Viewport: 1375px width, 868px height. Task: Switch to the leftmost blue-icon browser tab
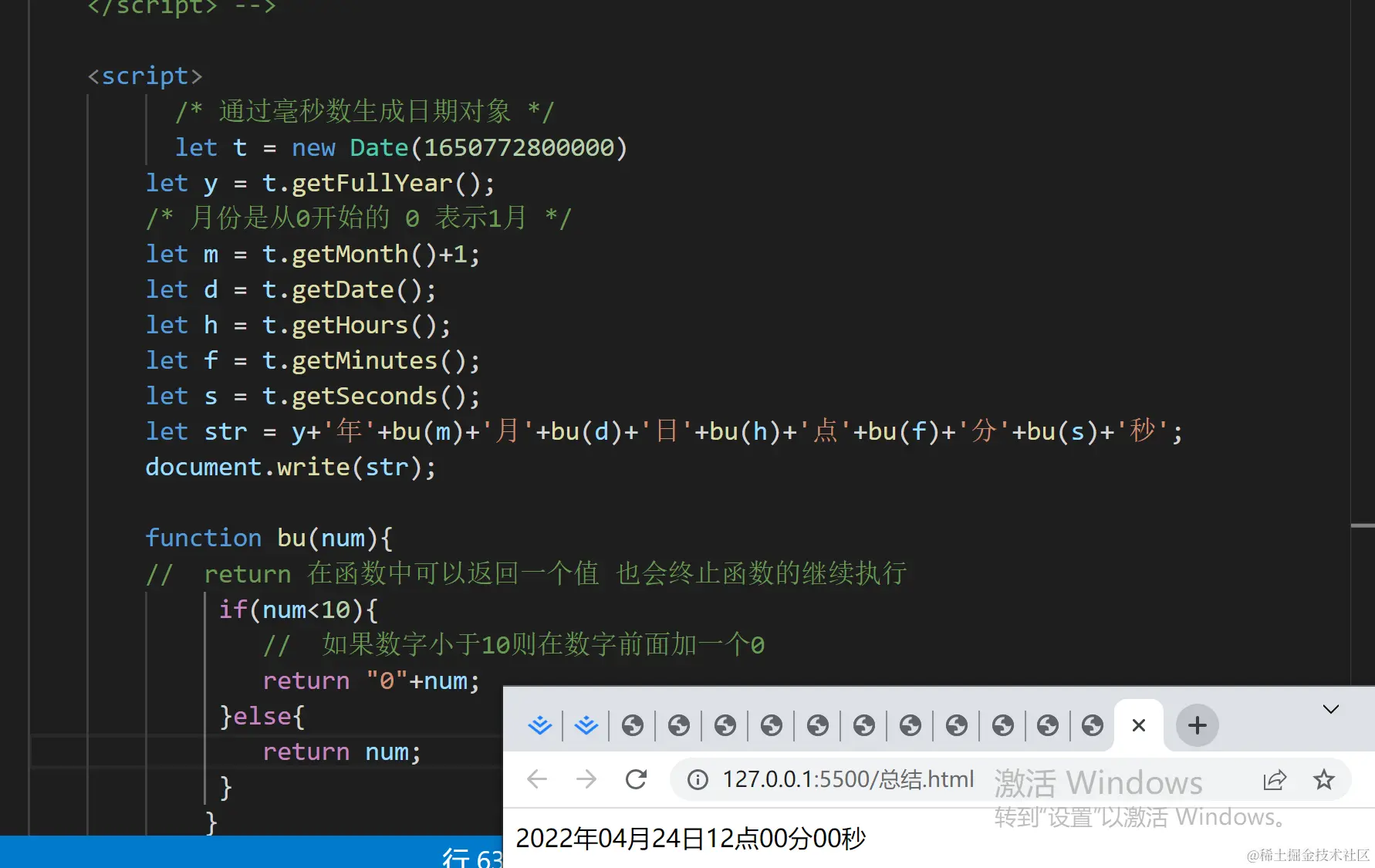tap(540, 725)
